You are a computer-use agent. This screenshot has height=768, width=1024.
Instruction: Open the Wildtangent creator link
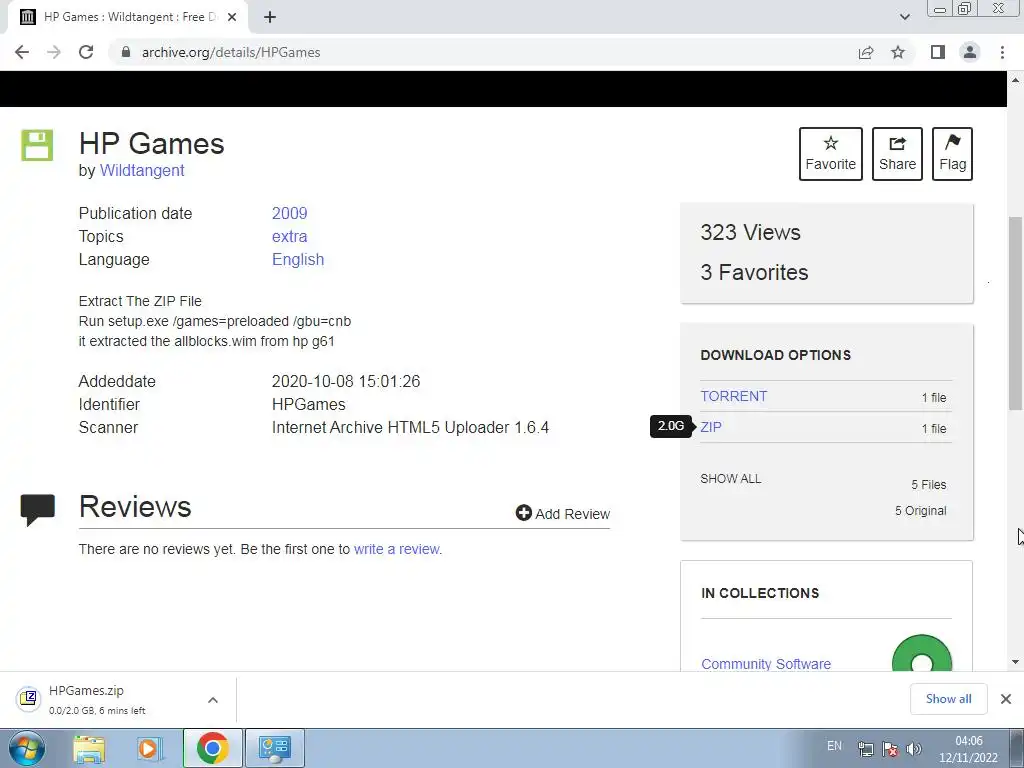point(142,170)
